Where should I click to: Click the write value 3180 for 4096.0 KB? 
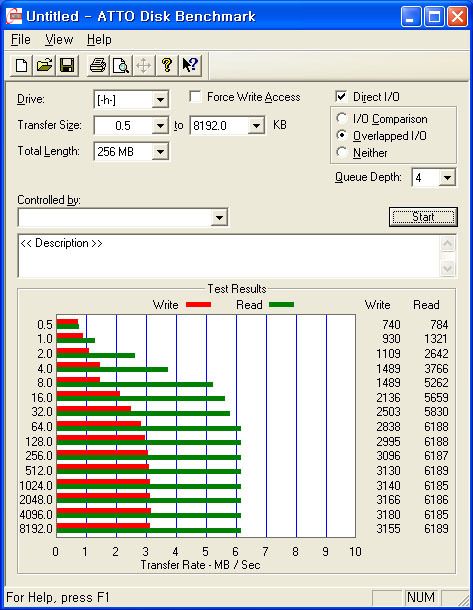(388, 515)
